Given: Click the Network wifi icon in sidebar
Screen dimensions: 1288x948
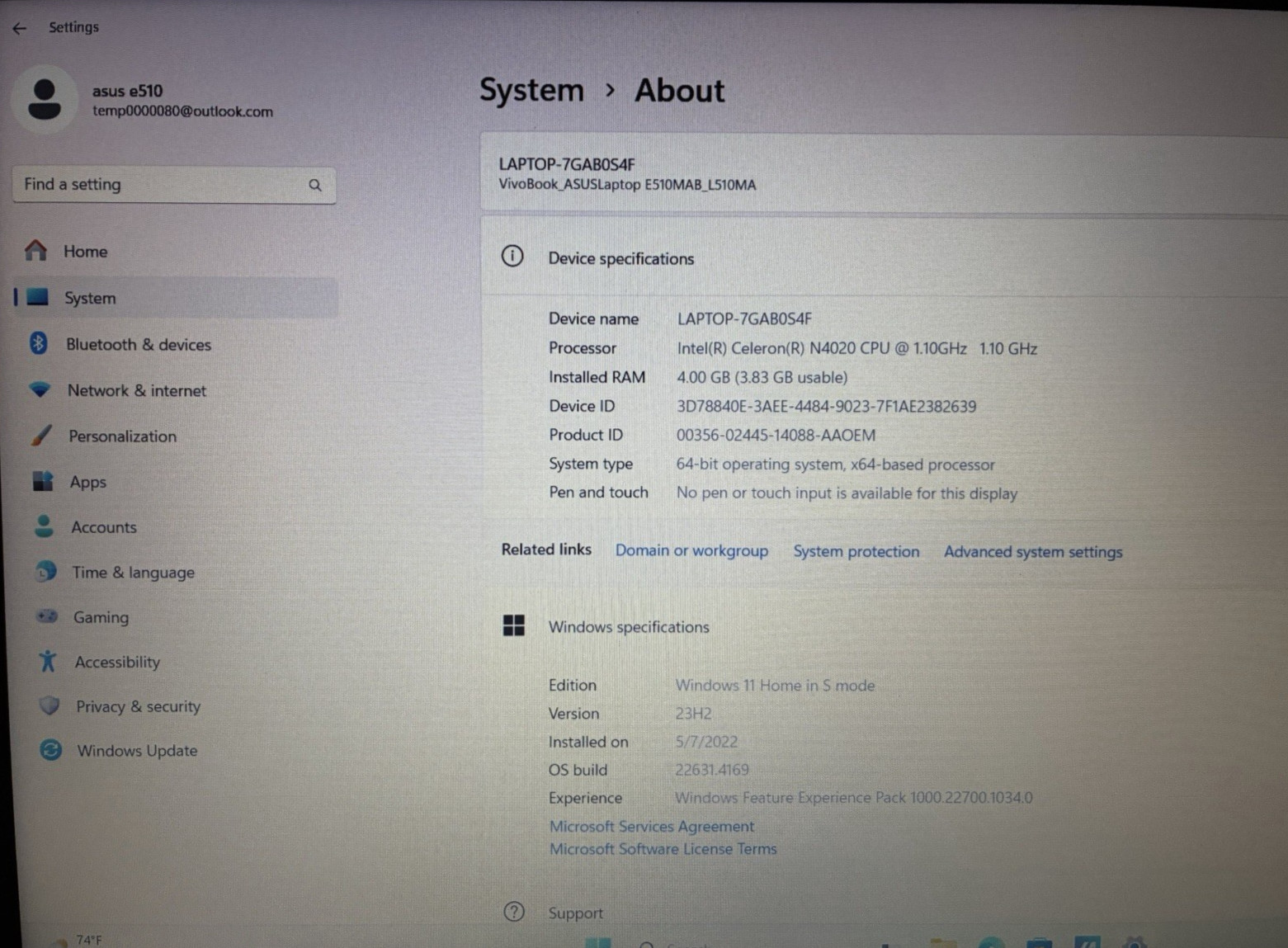Looking at the screenshot, I should (40, 389).
